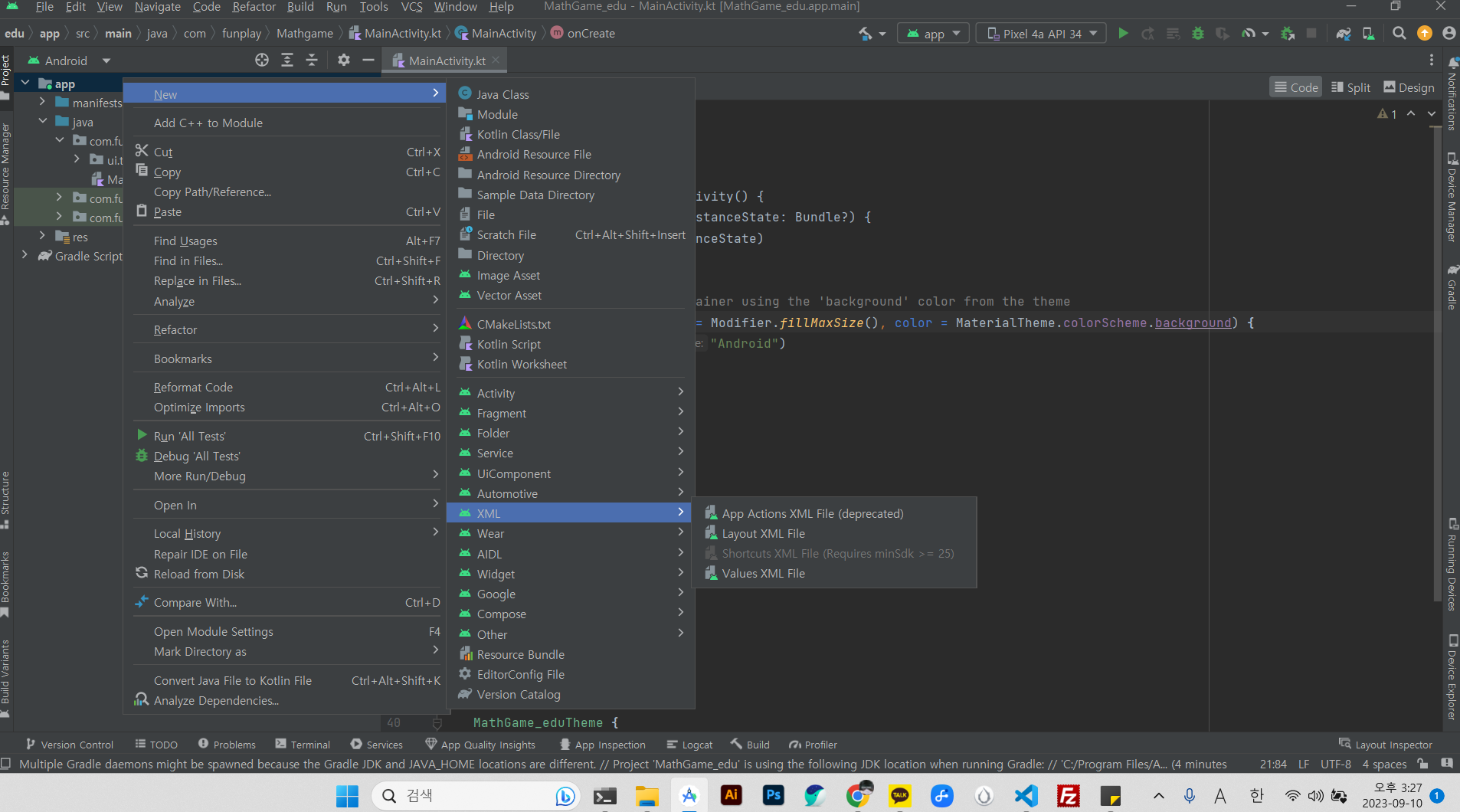This screenshot has height=812, width=1460.
Task: Open Search Everywhere magnifier icon
Action: 1399,33
